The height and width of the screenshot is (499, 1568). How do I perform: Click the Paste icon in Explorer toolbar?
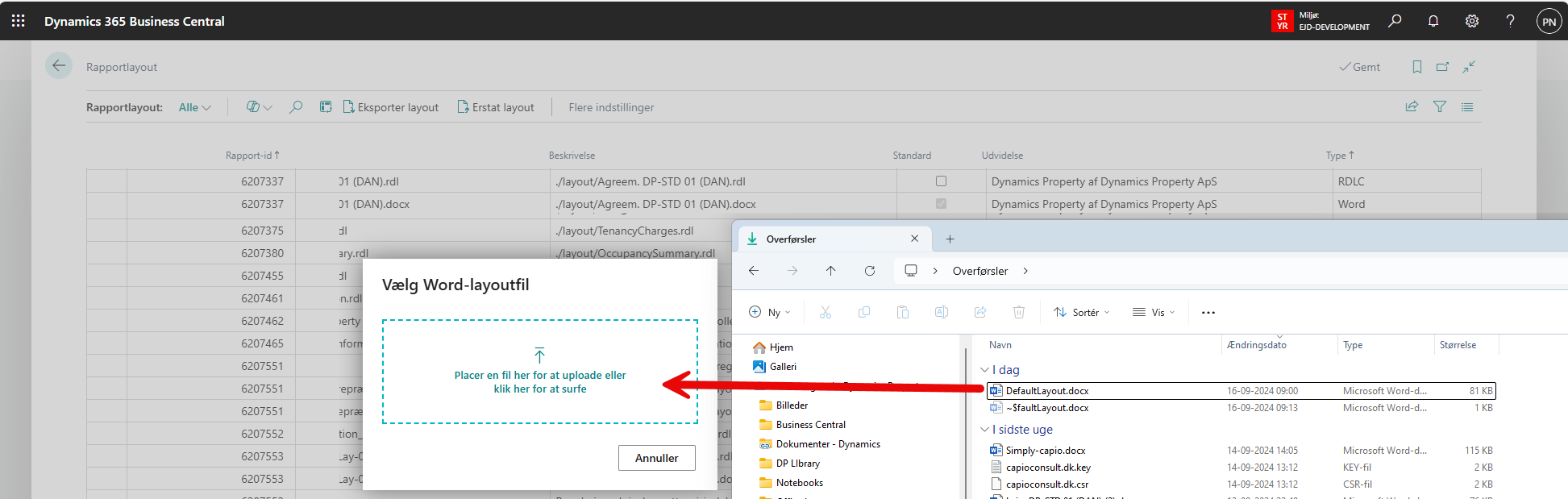click(x=902, y=312)
